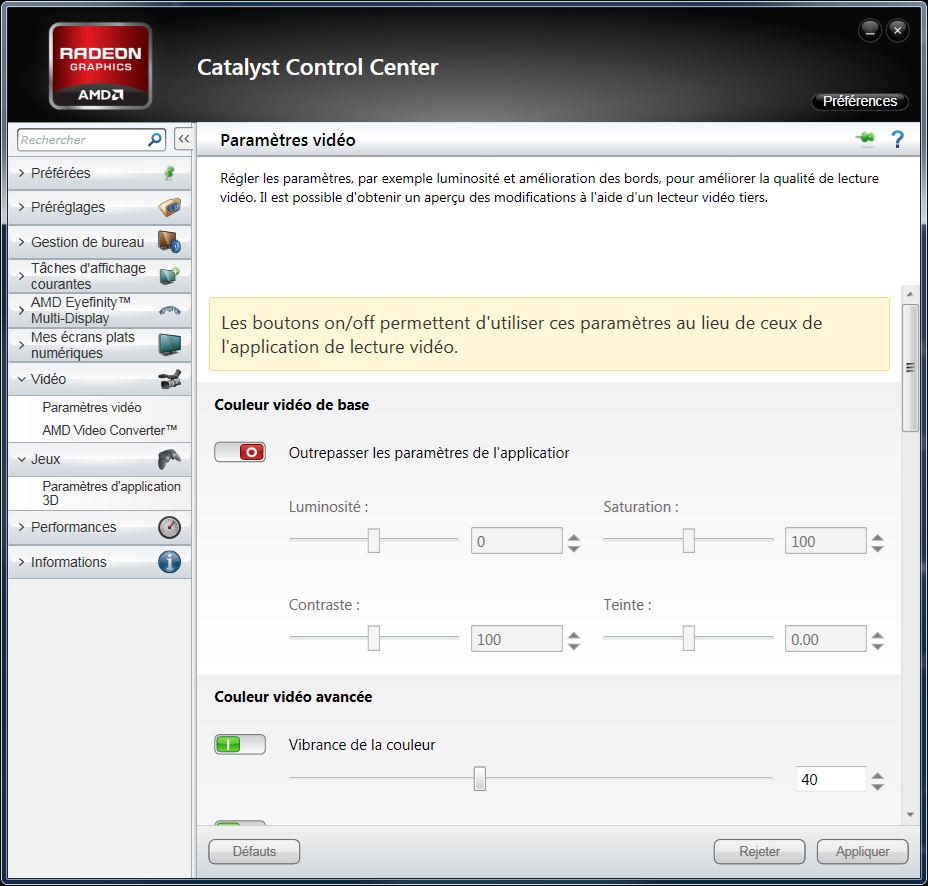
Task: Toggle the Vibrance de la couleur switch
Action: 240,744
